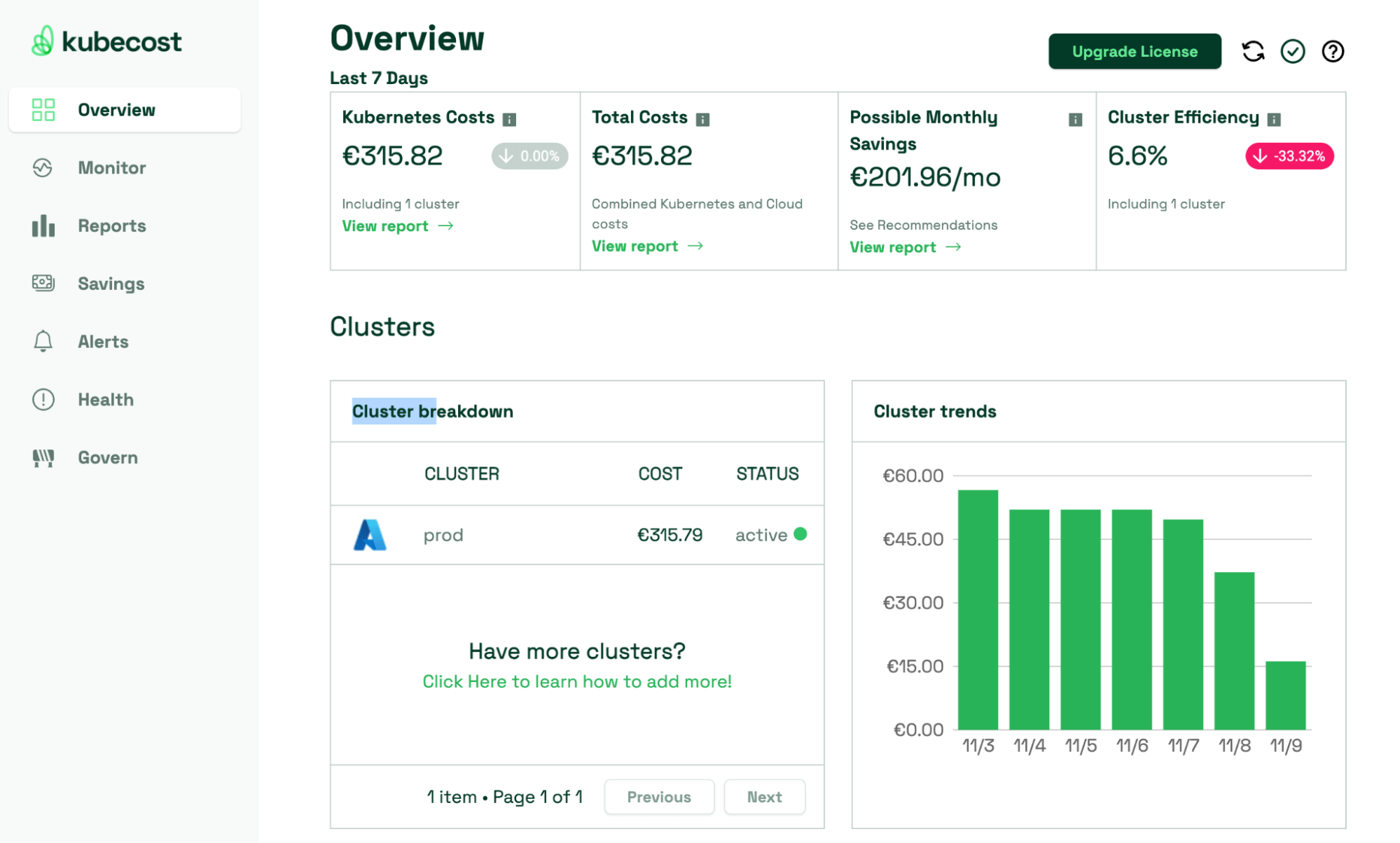Viewport: 1400px width, 843px height.
Task: Open the Govern sidebar item
Action: click(x=108, y=458)
